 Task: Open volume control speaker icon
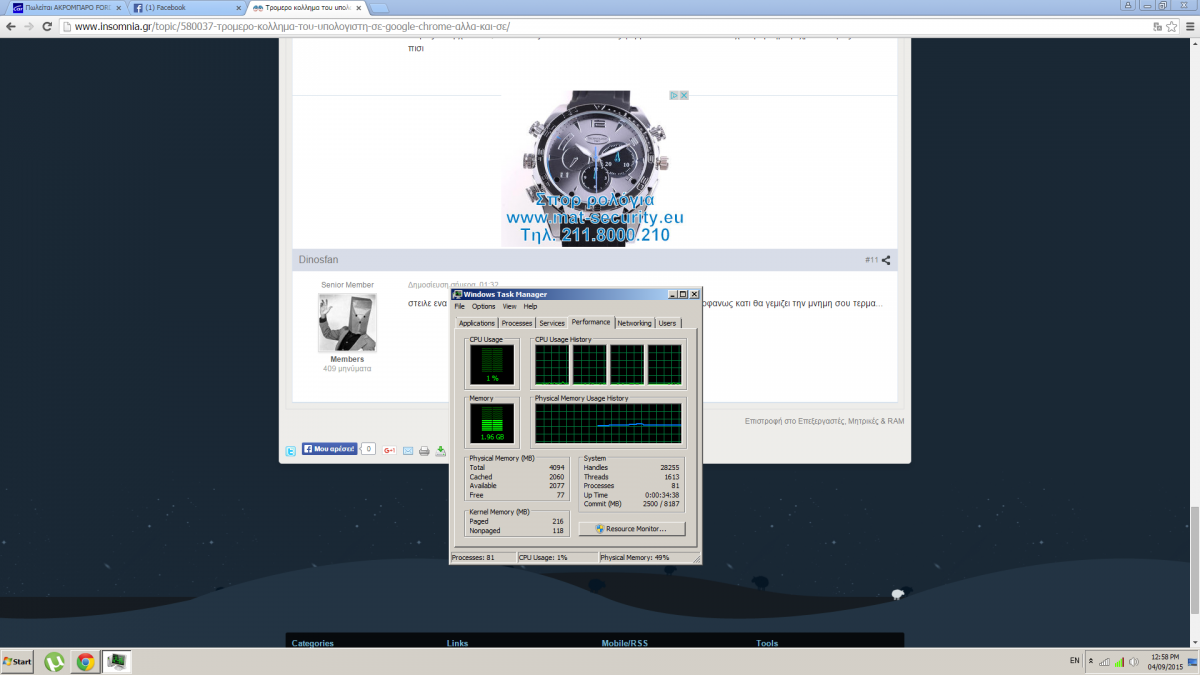point(1134,661)
